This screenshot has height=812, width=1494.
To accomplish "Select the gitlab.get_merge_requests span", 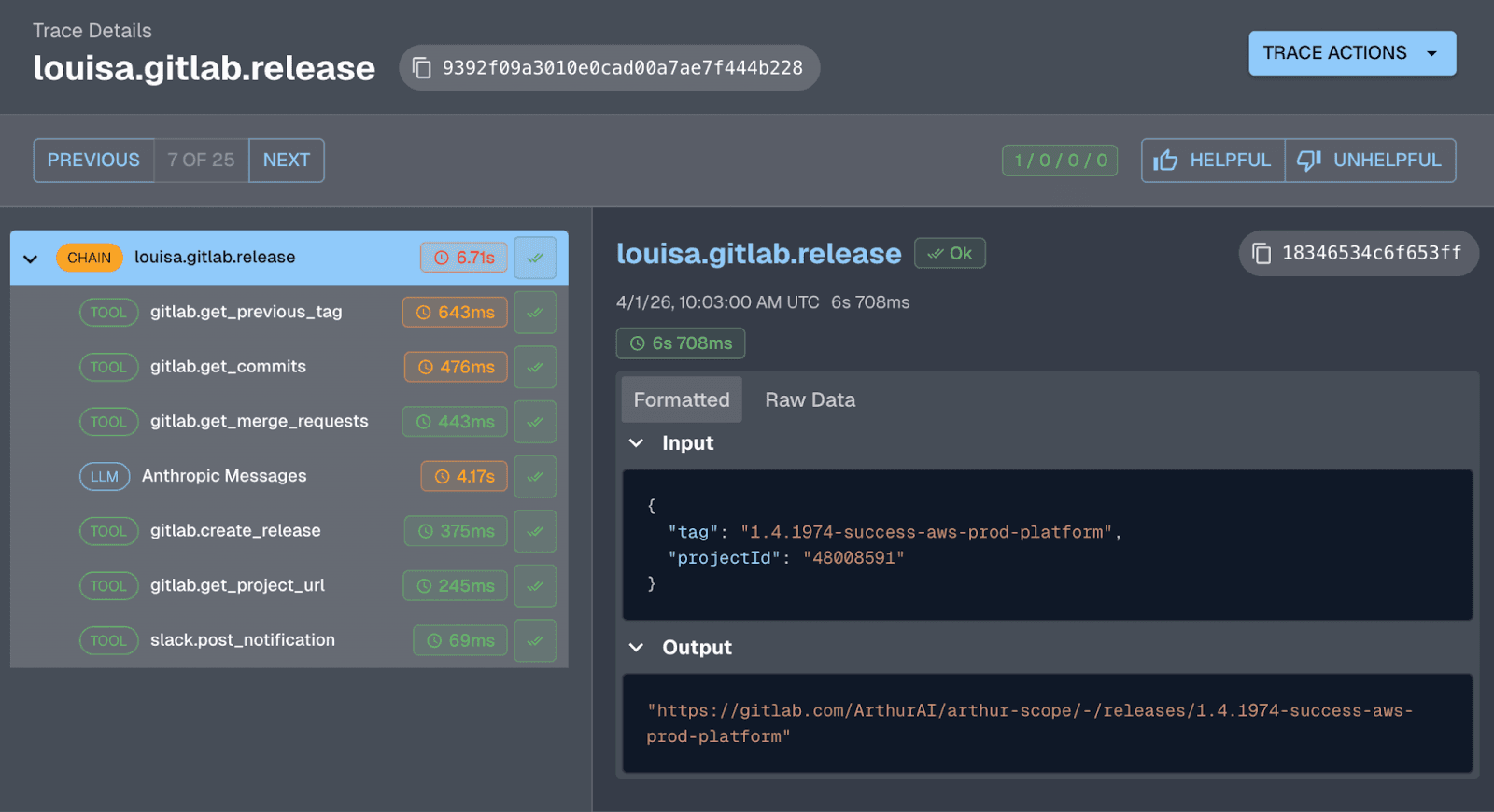I will point(259,422).
